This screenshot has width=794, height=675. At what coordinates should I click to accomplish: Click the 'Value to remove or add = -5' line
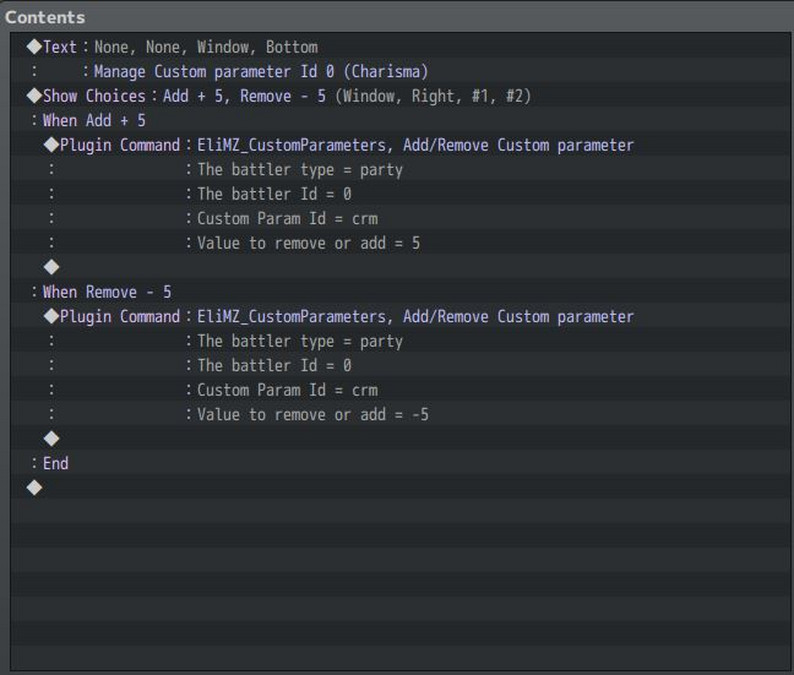[x=313, y=414]
